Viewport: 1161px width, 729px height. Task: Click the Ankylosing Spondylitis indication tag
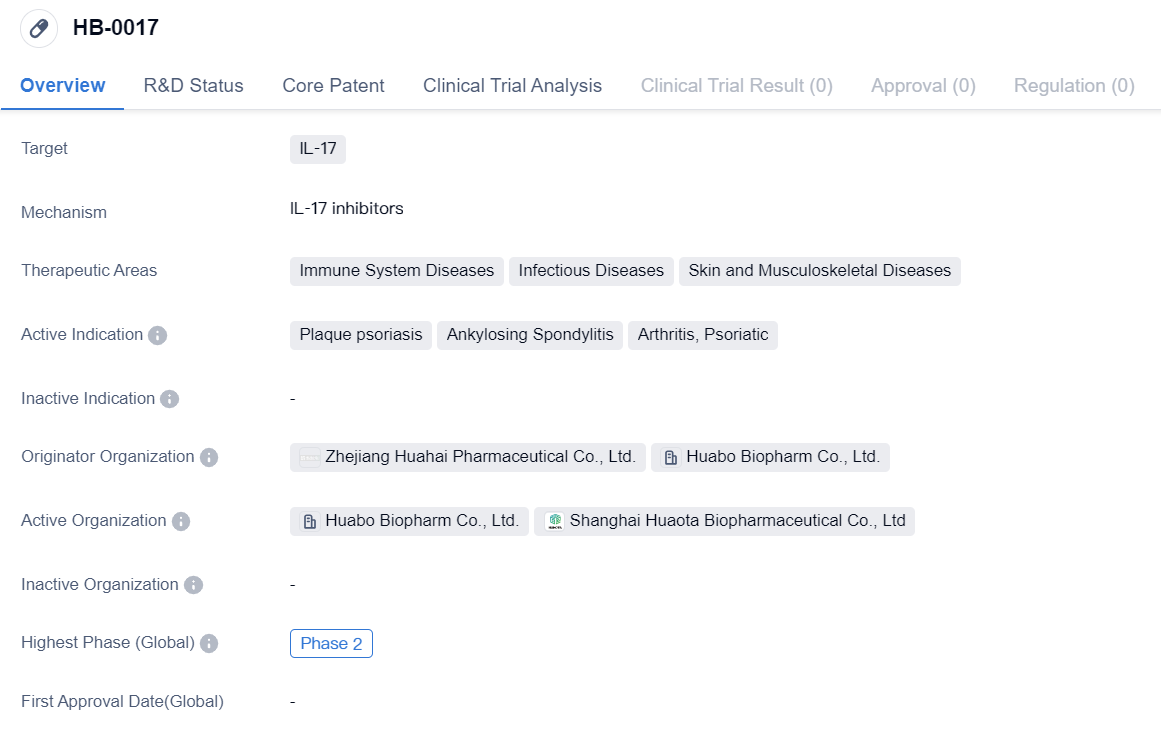(530, 335)
